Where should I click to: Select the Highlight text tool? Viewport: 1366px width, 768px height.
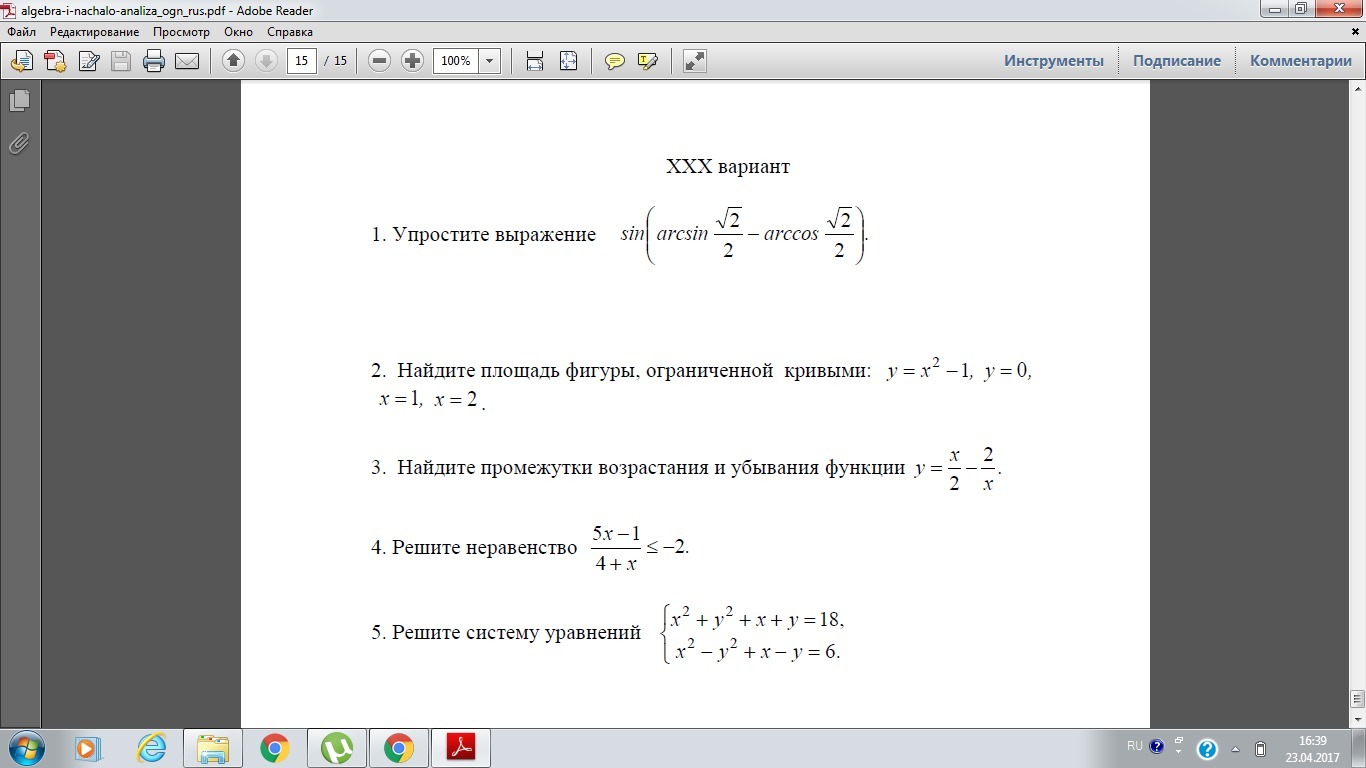[x=647, y=61]
